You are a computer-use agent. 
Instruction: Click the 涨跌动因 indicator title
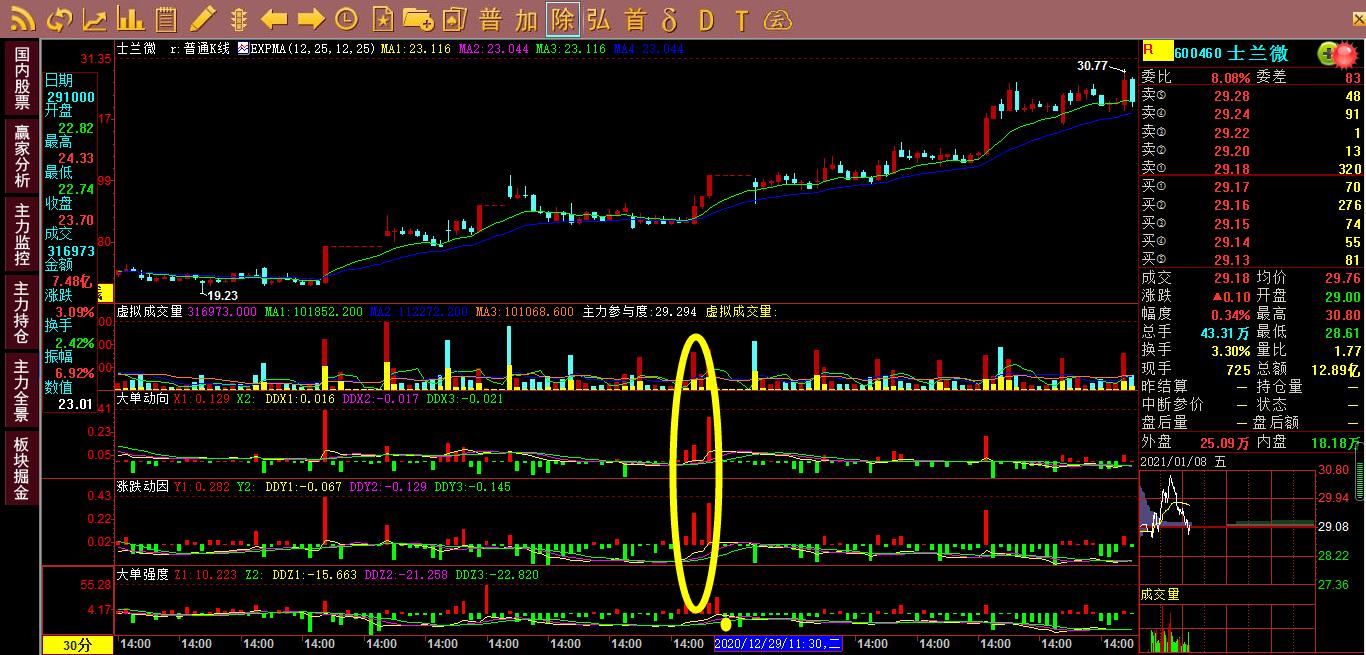click(x=143, y=487)
